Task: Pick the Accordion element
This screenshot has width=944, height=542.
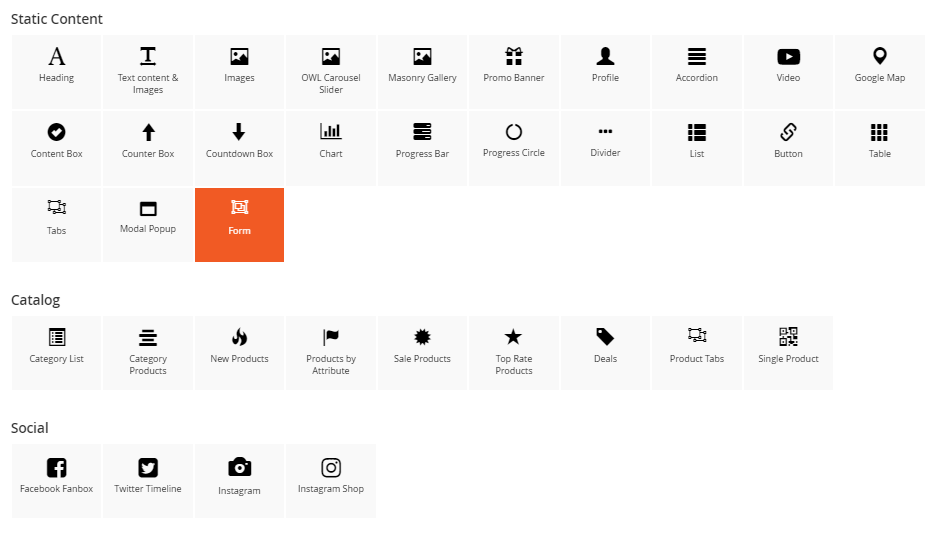Action: 697,71
